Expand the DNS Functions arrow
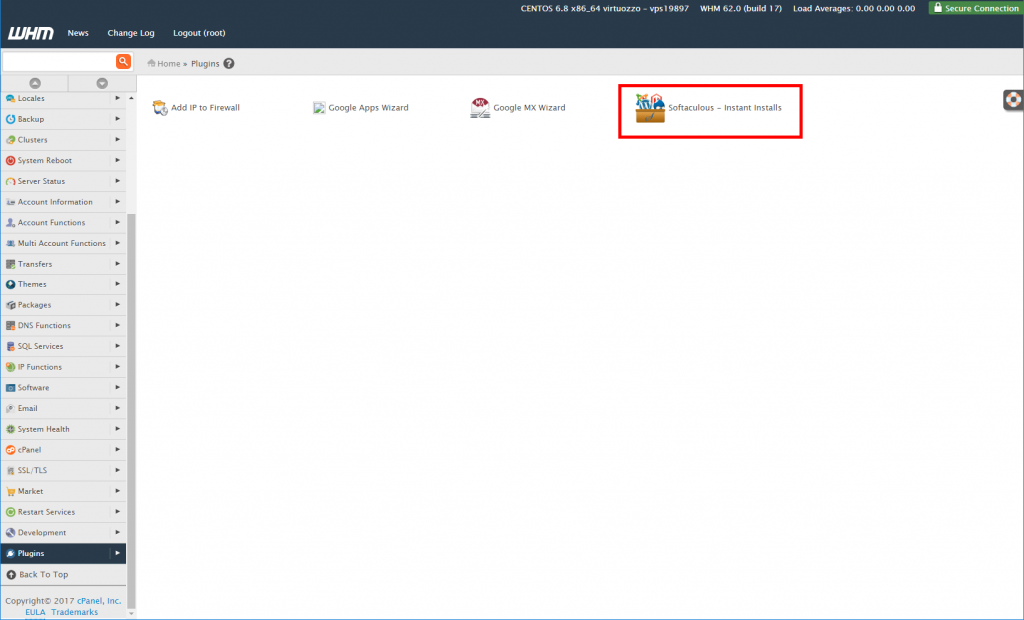1024x620 pixels. click(x=118, y=325)
